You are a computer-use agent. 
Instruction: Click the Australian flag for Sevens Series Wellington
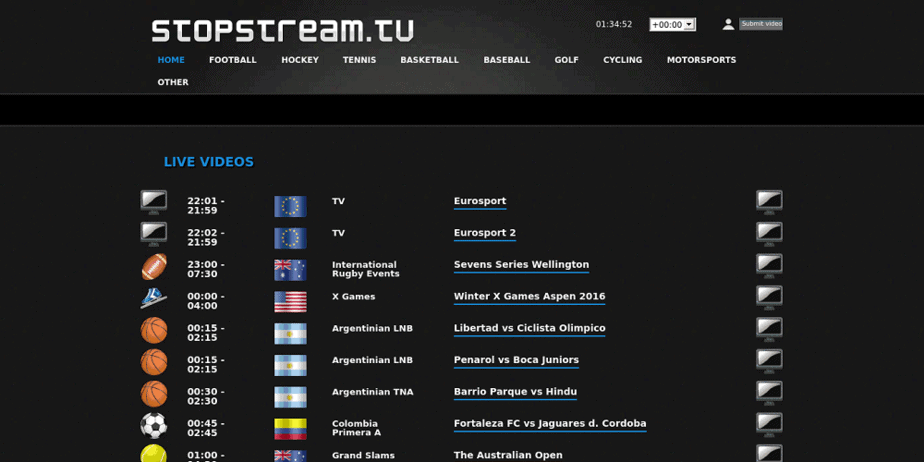point(291,270)
